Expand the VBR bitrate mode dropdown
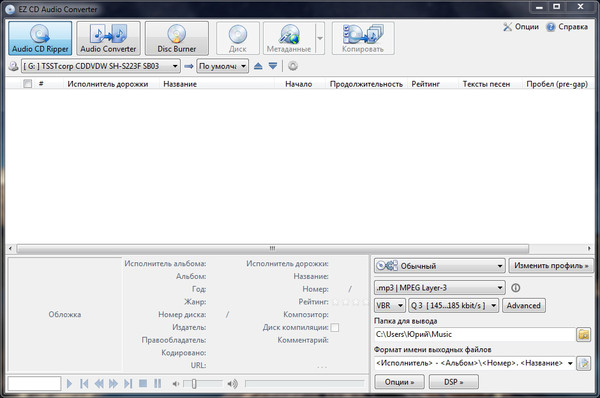This screenshot has height=398, width=600. [x=390, y=305]
